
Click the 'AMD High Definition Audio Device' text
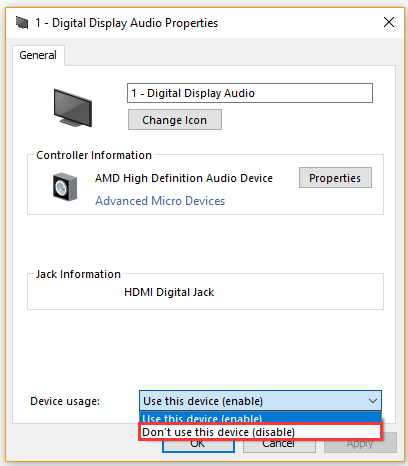184,178
